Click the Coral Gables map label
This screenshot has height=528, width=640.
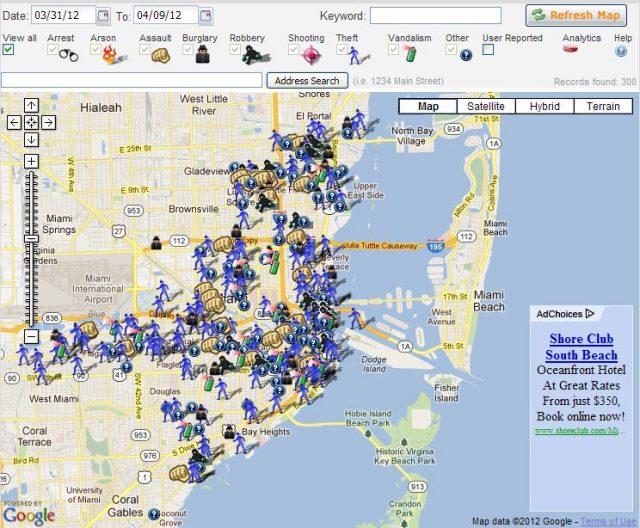125,506
